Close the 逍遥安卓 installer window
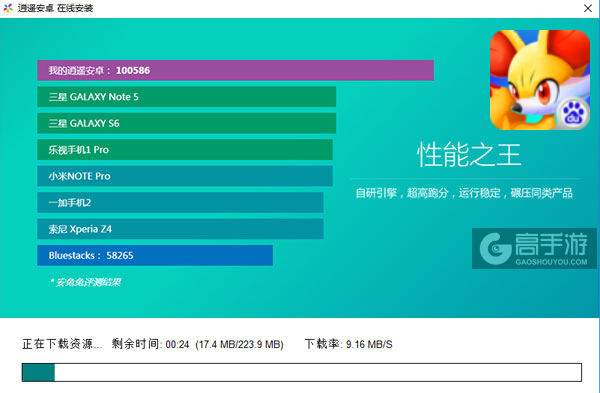This screenshot has width=600, height=393. (588, 8)
